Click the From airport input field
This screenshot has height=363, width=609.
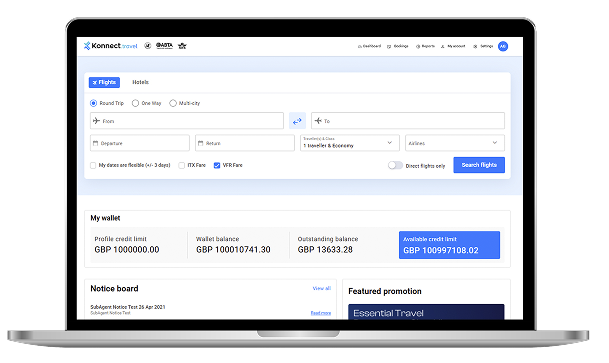pyautogui.click(x=187, y=121)
